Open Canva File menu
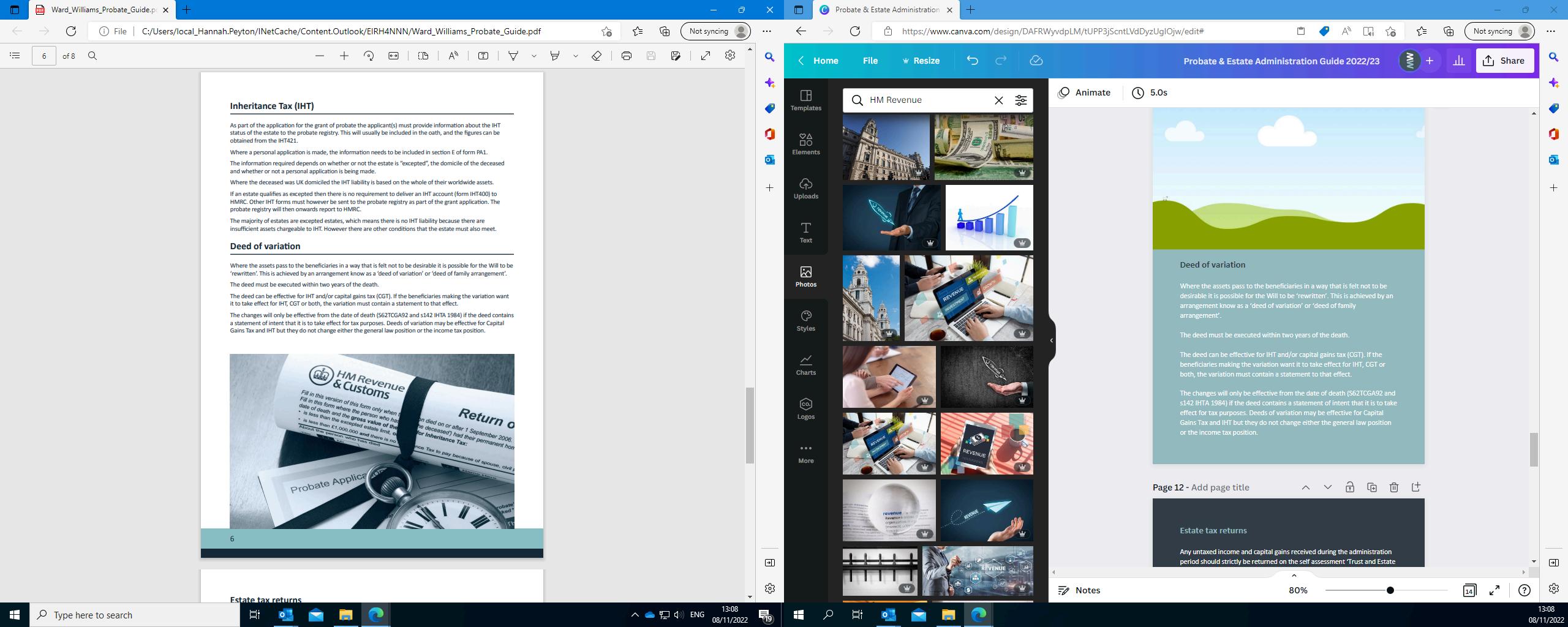The width and height of the screenshot is (1568, 627). tap(870, 61)
